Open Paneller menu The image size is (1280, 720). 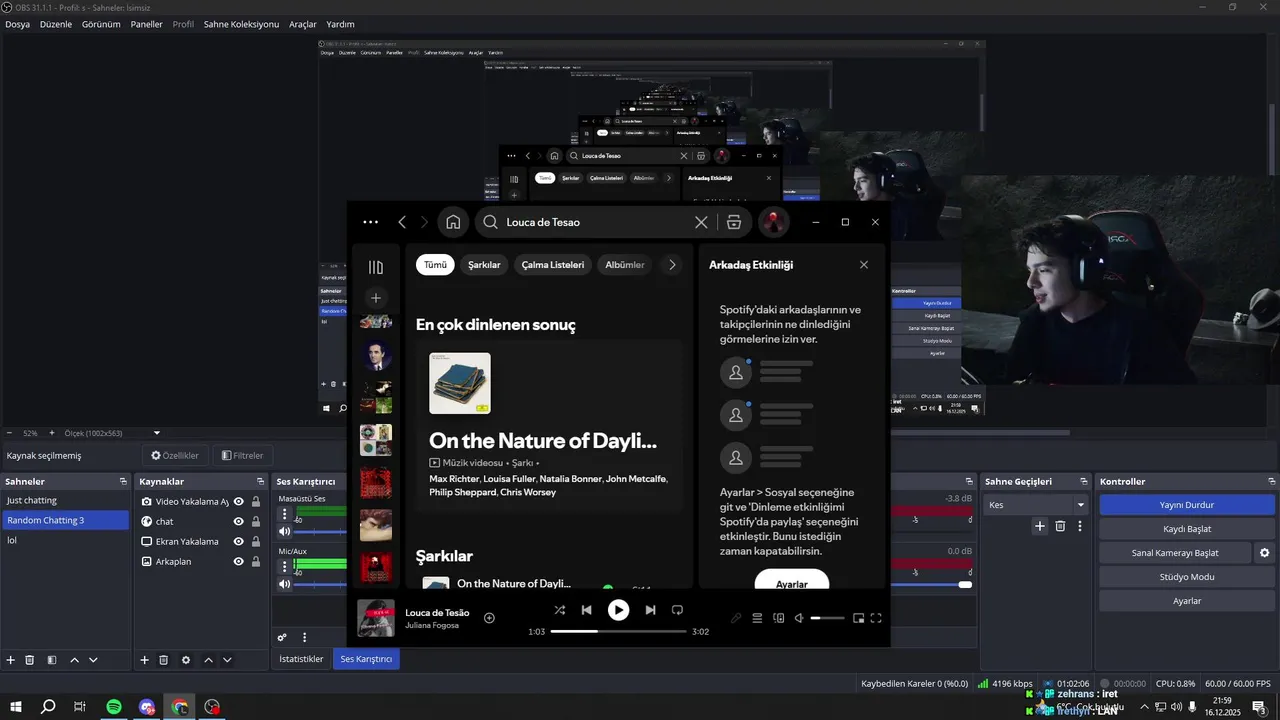(147, 24)
